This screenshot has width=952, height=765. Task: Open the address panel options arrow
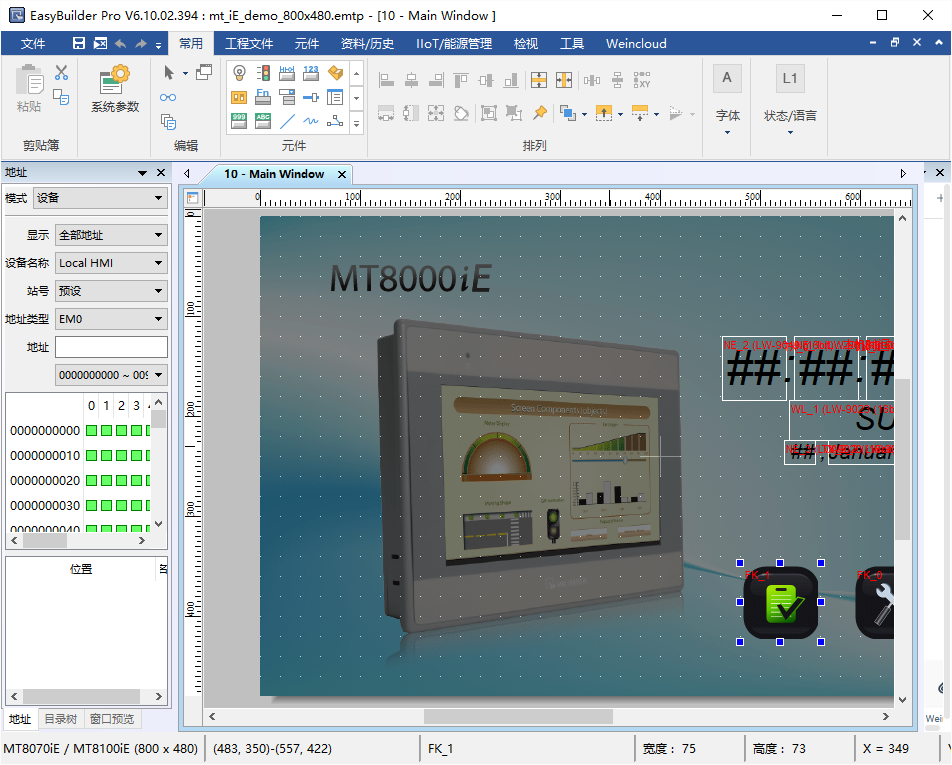point(143,173)
